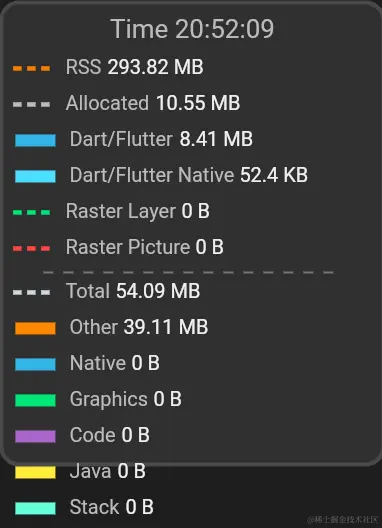The width and height of the screenshot is (382, 528).
Task: Click the purple Code memory swatch
Action: point(35,436)
